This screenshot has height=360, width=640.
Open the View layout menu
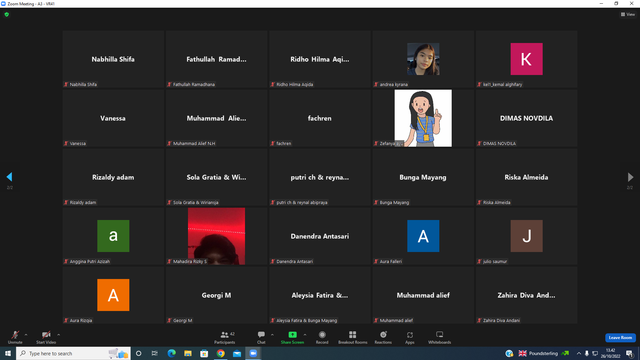[x=628, y=14]
